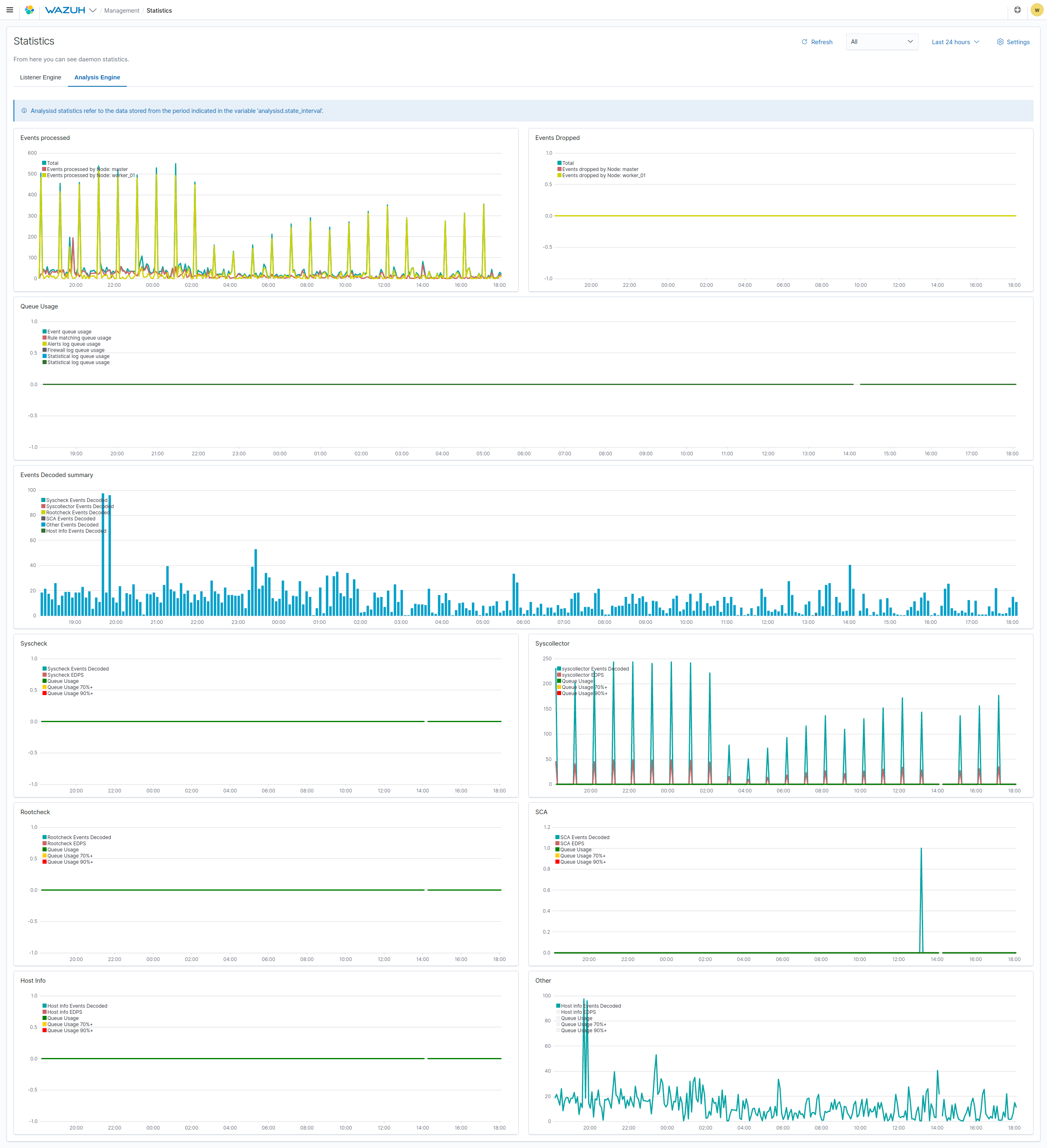Screen dimensions: 1047x1148
Task: Click the Rootcheck chart title
Action: click(35, 812)
